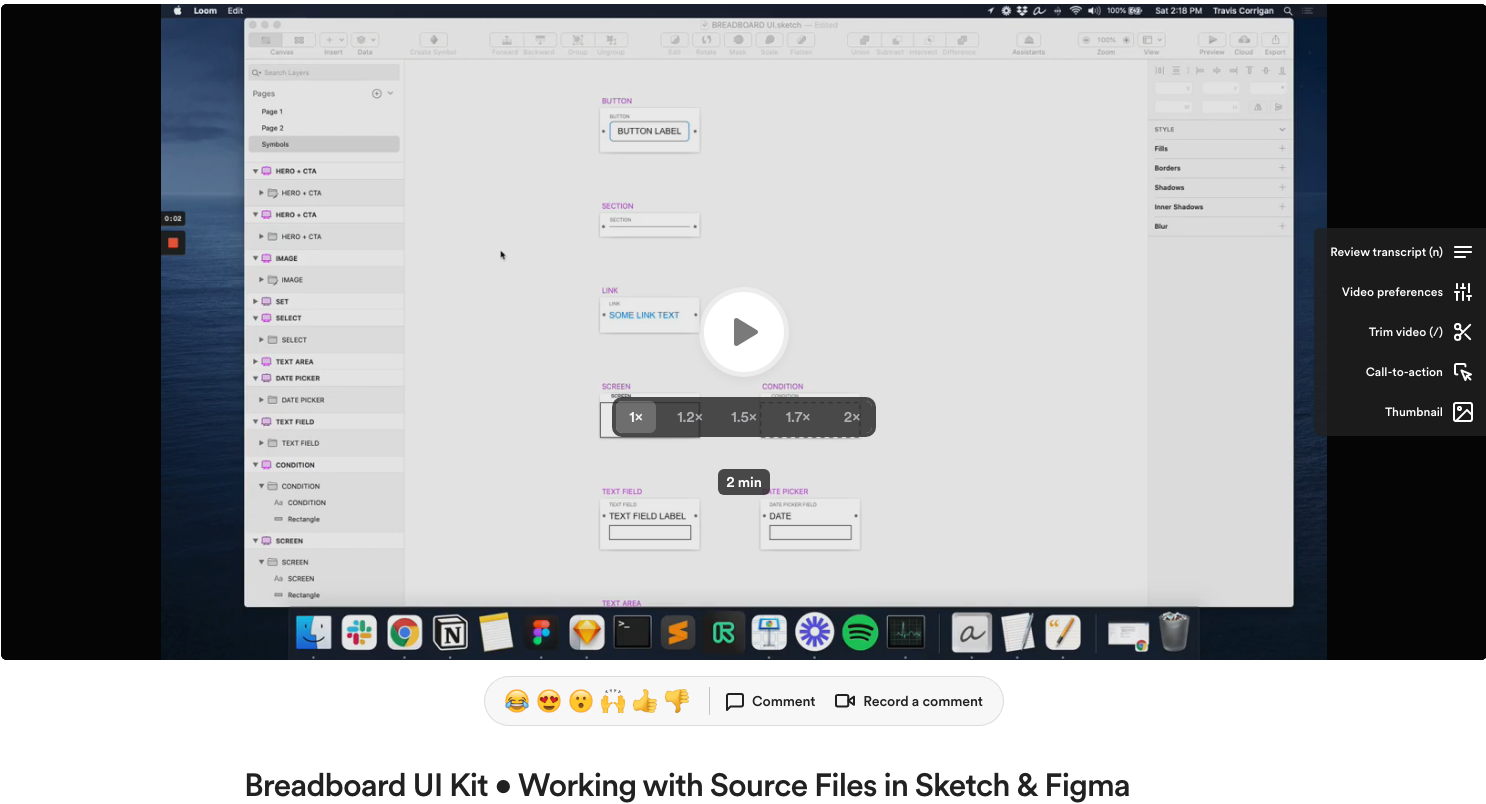The image size is (1486, 804).
Task: Click the Comment button
Action: tap(770, 701)
